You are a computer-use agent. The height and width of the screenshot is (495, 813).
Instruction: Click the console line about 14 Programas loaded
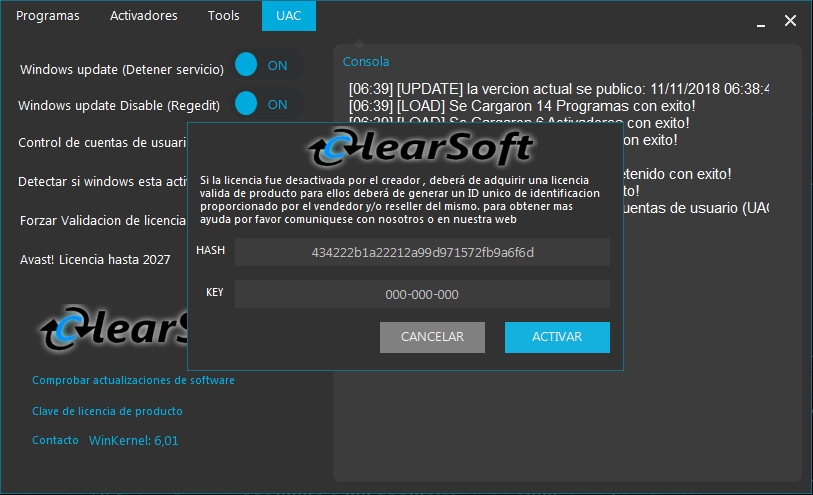coord(522,106)
